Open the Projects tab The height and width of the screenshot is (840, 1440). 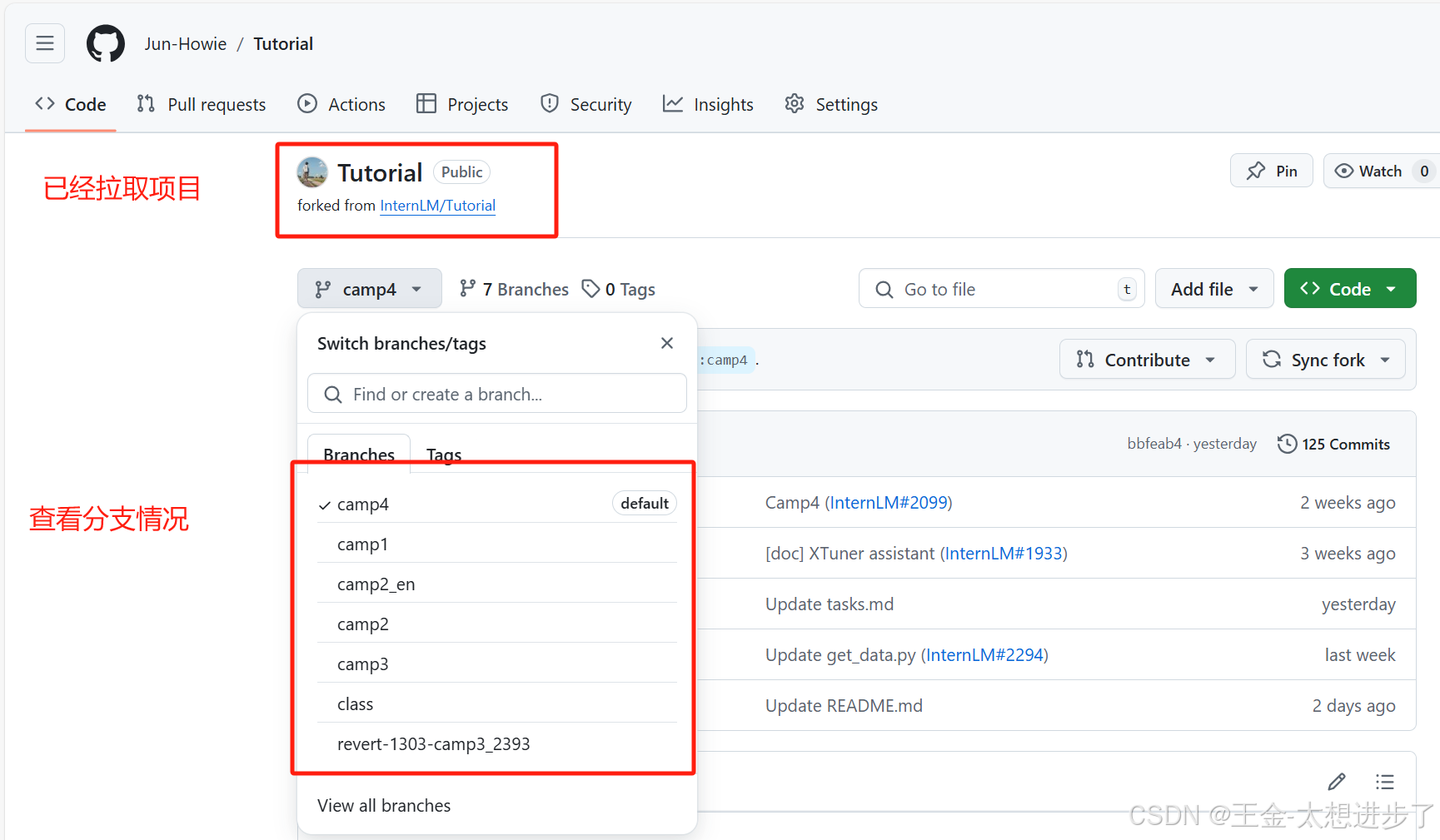pyautogui.click(x=462, y=104)
